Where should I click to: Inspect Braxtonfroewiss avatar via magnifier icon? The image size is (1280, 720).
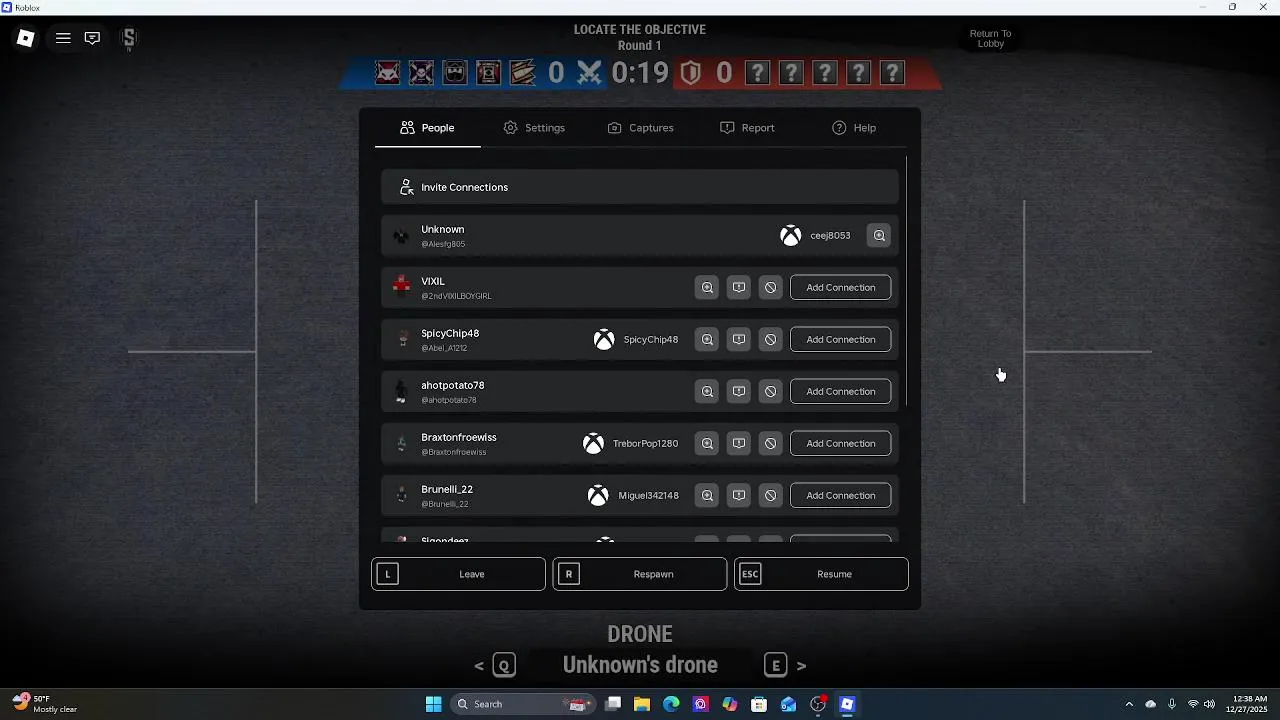pyautogui.click(x=707, y=443)
